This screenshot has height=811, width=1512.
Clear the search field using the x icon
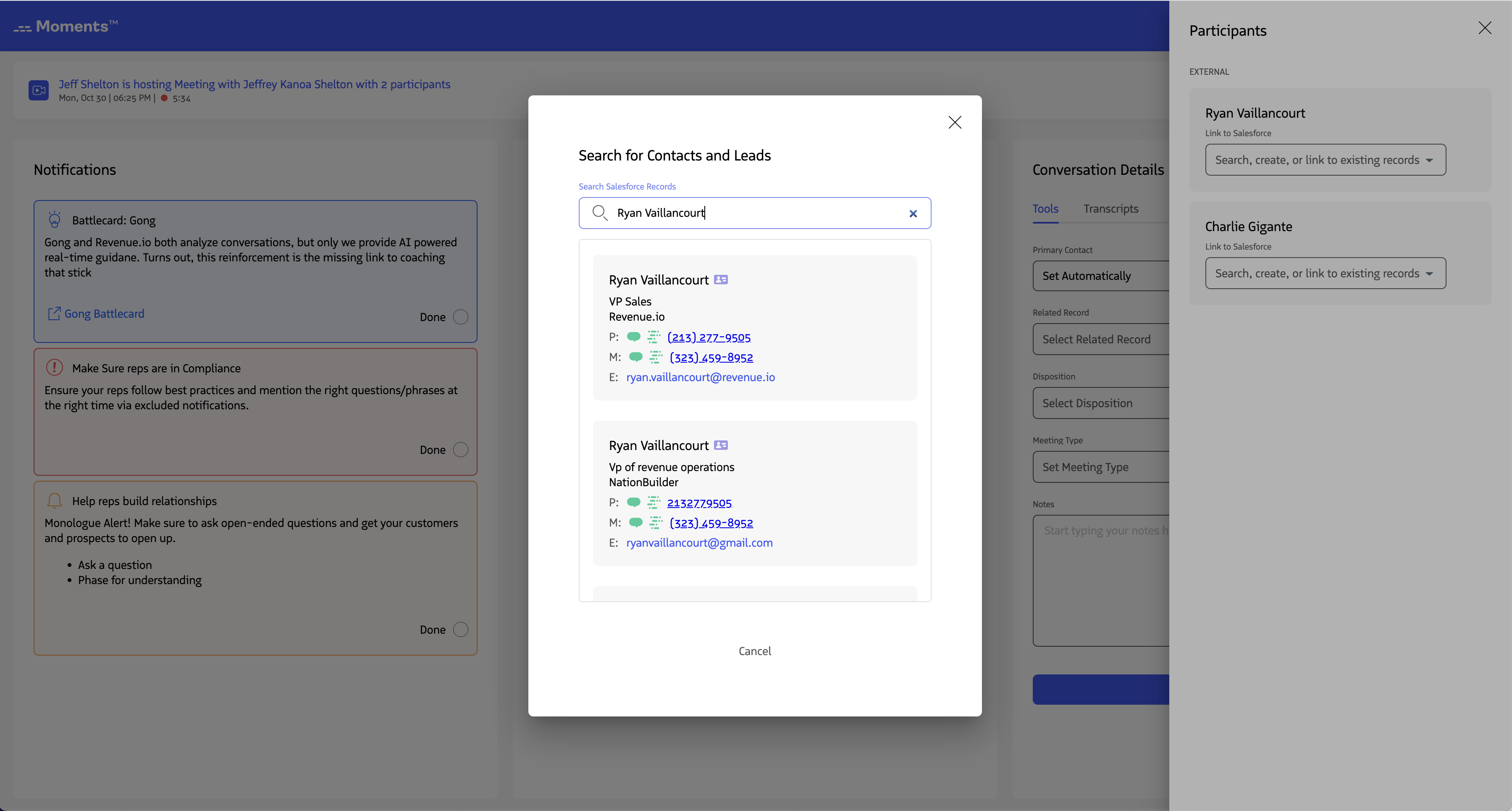[x=913, y=214]
